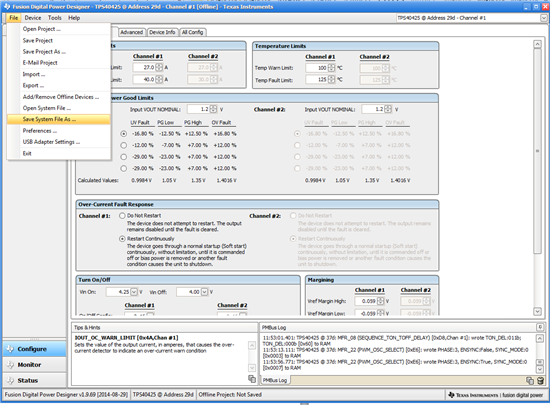This screenshot has width=550, height=405.
Task: Select Channel #1 -12.00% UV Fault radio
Action: [x=123, y=145]
